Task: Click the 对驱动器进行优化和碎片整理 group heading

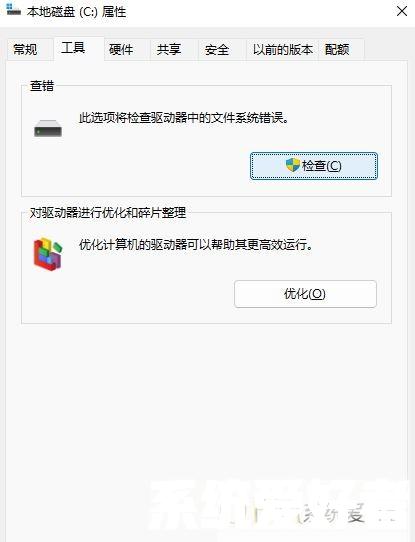Action: click(108, 212)
